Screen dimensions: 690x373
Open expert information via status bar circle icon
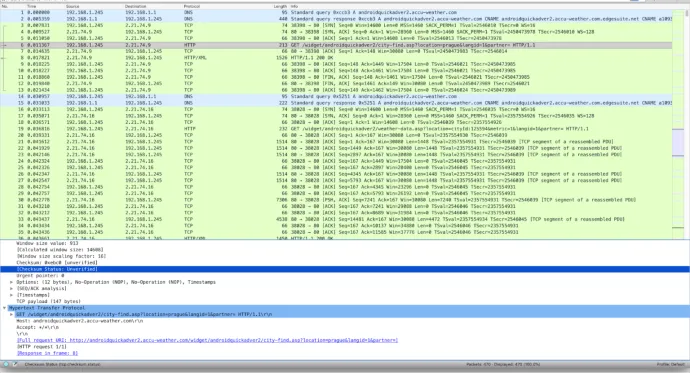[x=6, y=364]
